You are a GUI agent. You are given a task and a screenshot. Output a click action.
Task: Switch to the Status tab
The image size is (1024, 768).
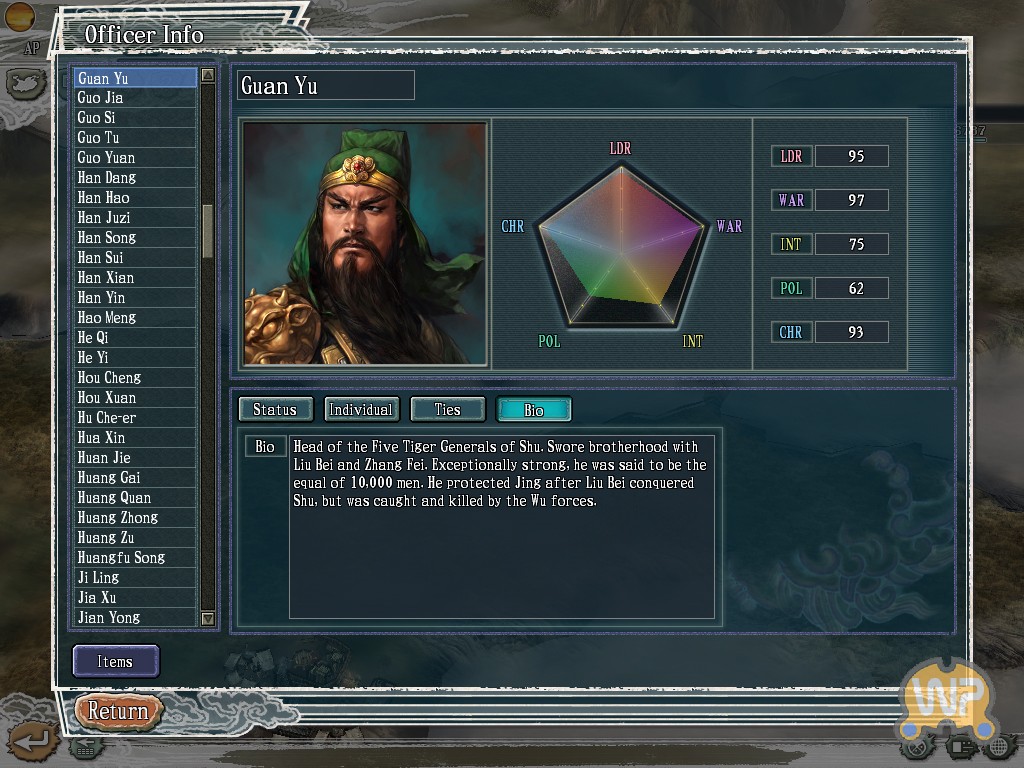(276, 409)
